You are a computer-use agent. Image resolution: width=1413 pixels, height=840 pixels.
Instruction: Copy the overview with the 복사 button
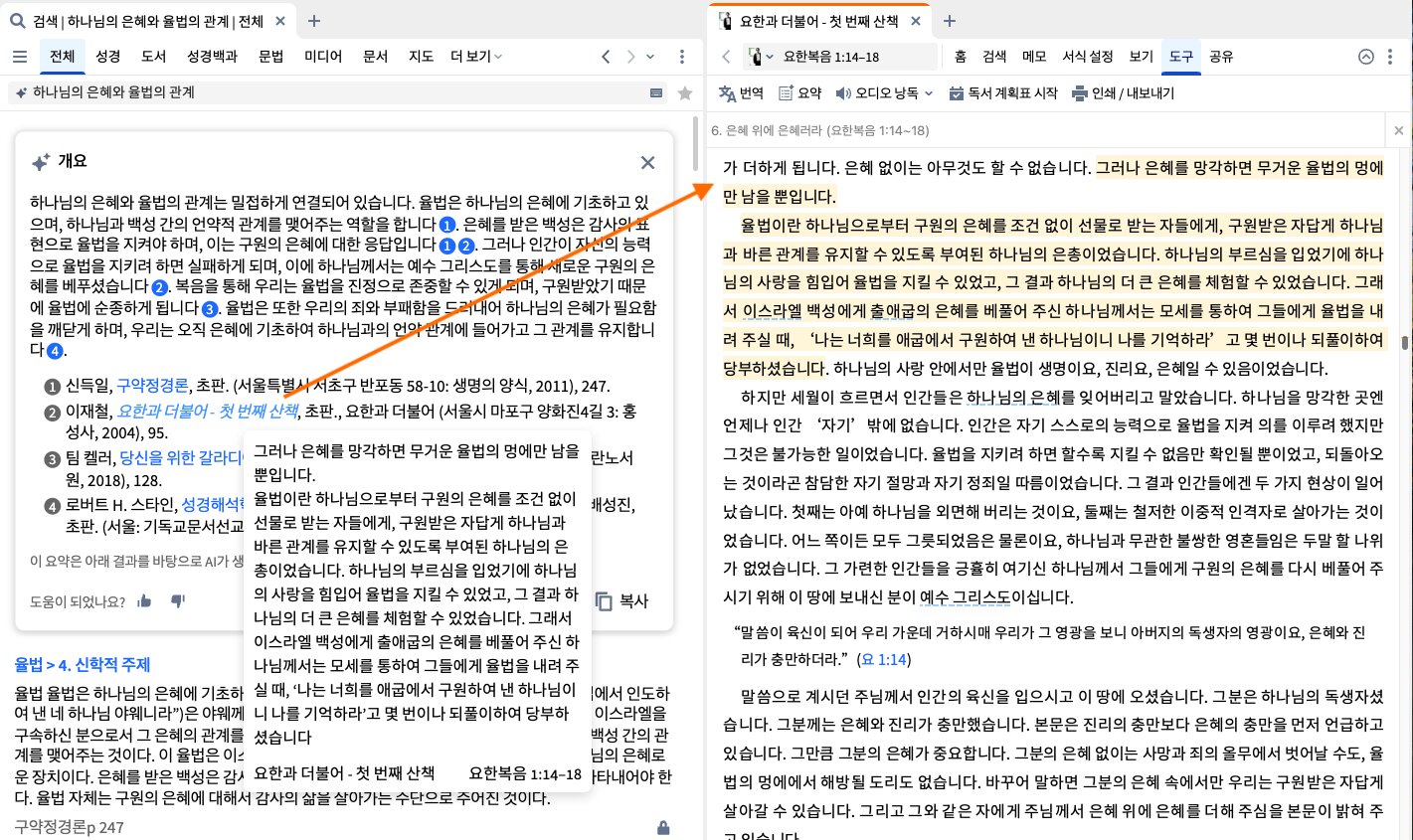pos(622,600)
